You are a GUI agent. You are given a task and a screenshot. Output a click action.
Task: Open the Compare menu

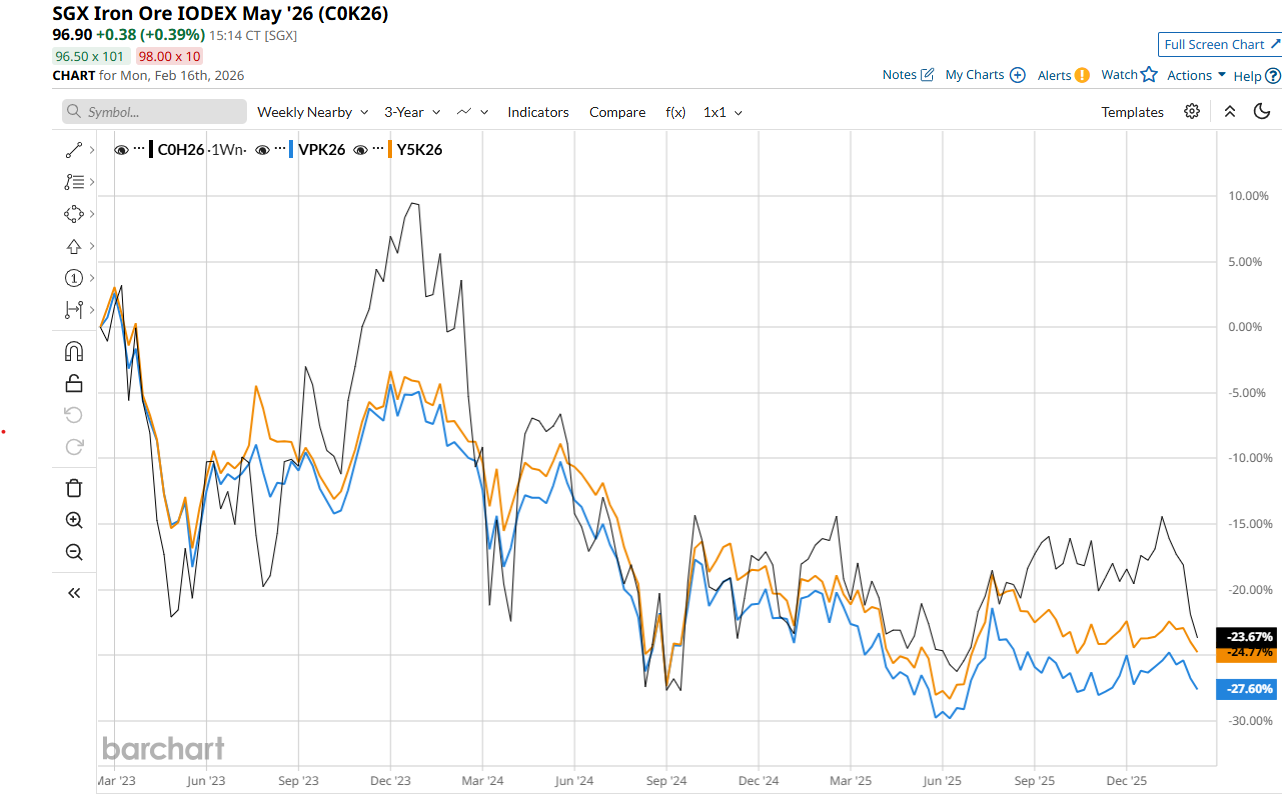pos(617,112)
